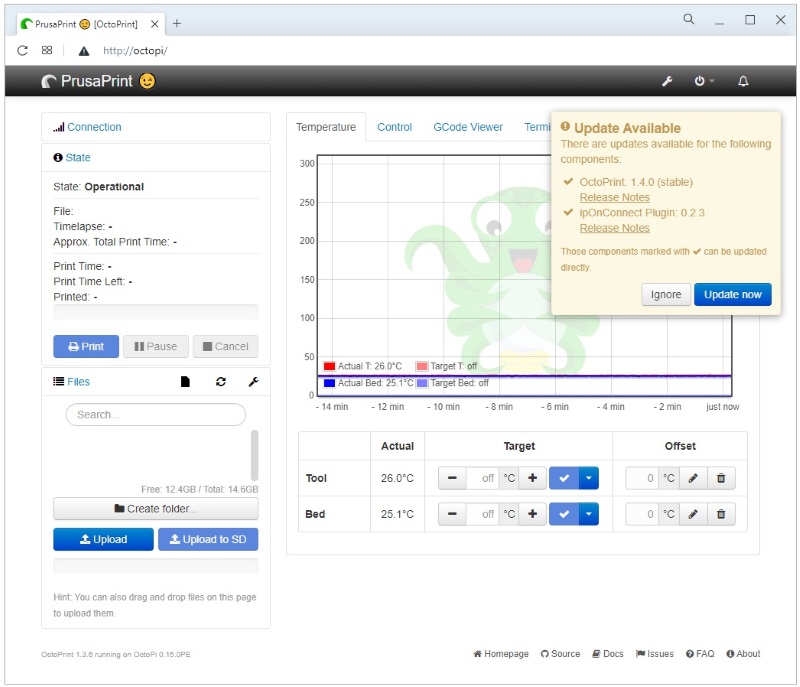Increase Tool target temperature with plus
The image size is (800, 687).
click(532, 479)
